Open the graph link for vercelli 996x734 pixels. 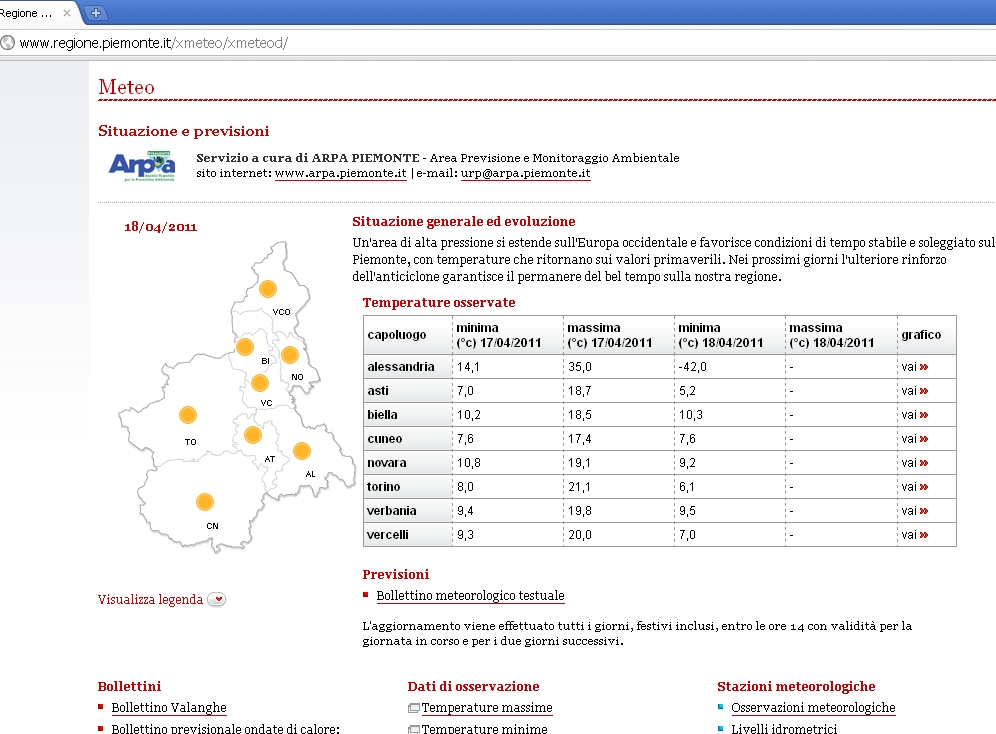[914, 535]
